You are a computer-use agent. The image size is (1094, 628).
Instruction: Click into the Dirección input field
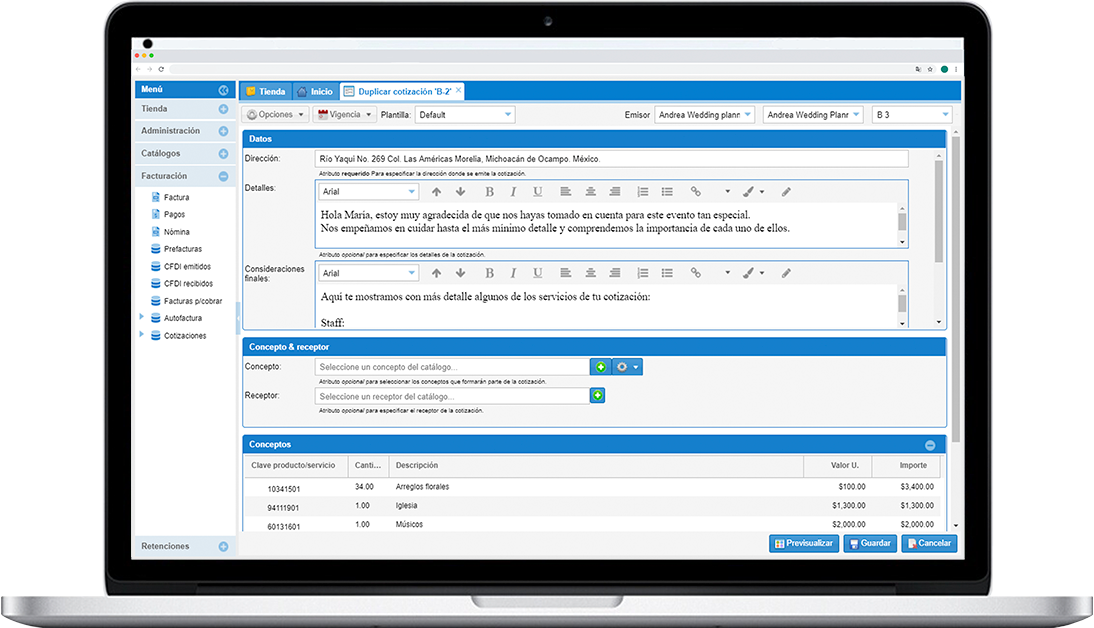[x=610, y=159]
